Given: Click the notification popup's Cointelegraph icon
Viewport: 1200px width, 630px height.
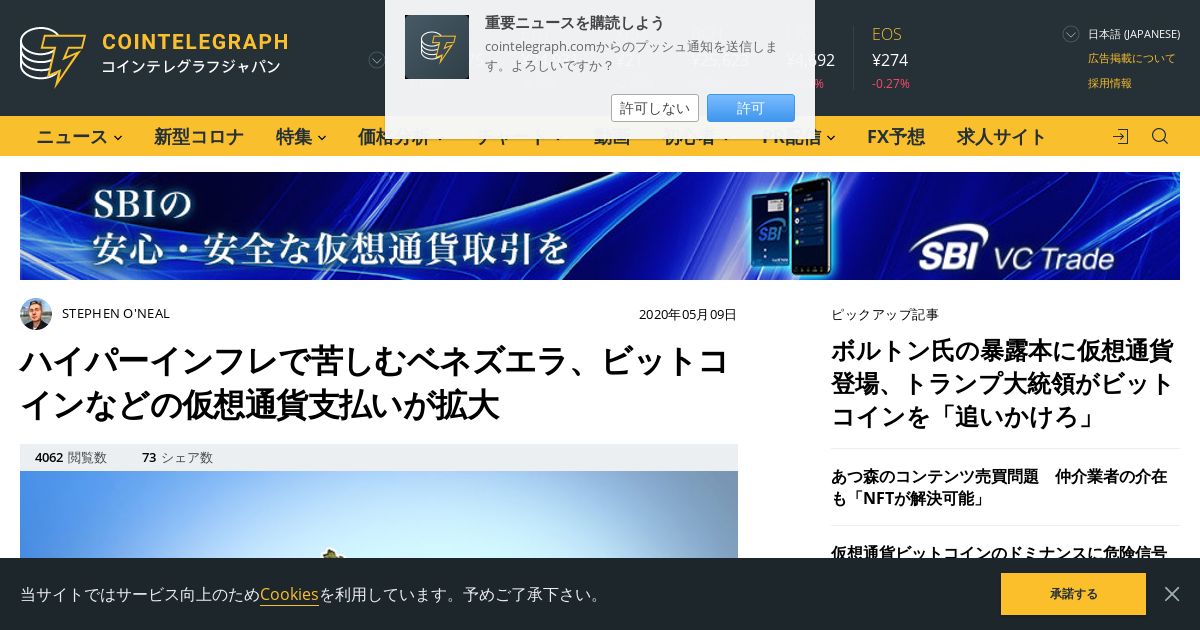Looking at the screenshot, I should point(437,47).
